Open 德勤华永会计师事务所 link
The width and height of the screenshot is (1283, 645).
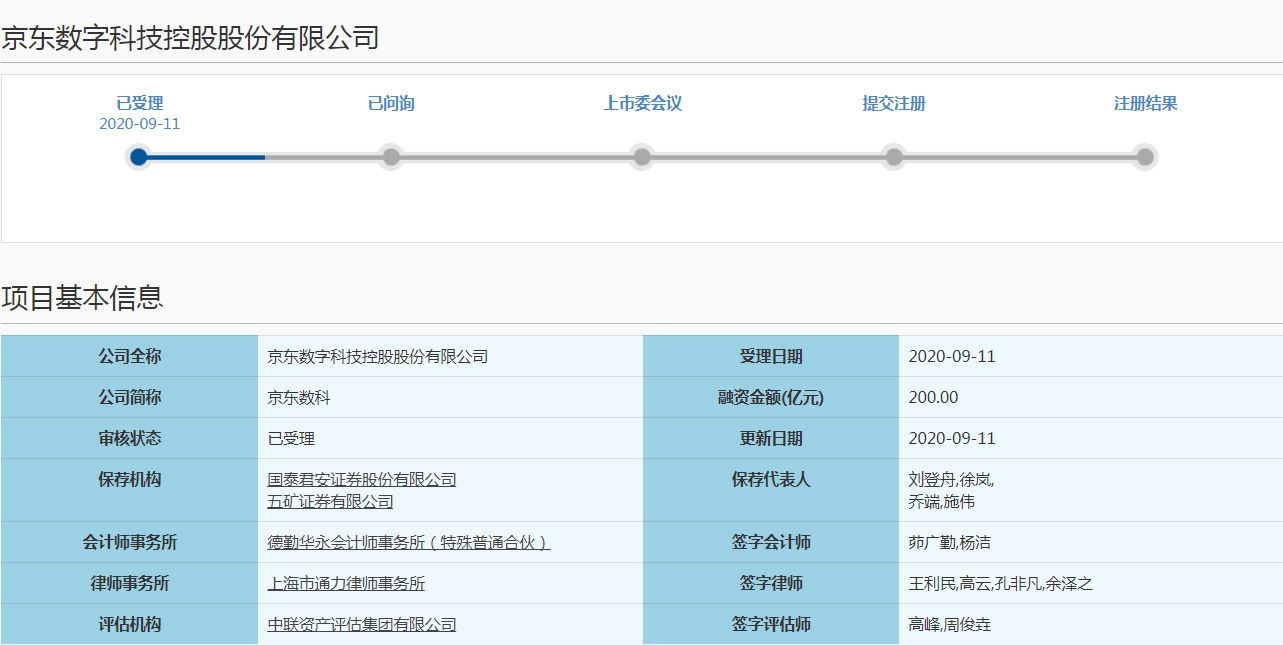408,543
